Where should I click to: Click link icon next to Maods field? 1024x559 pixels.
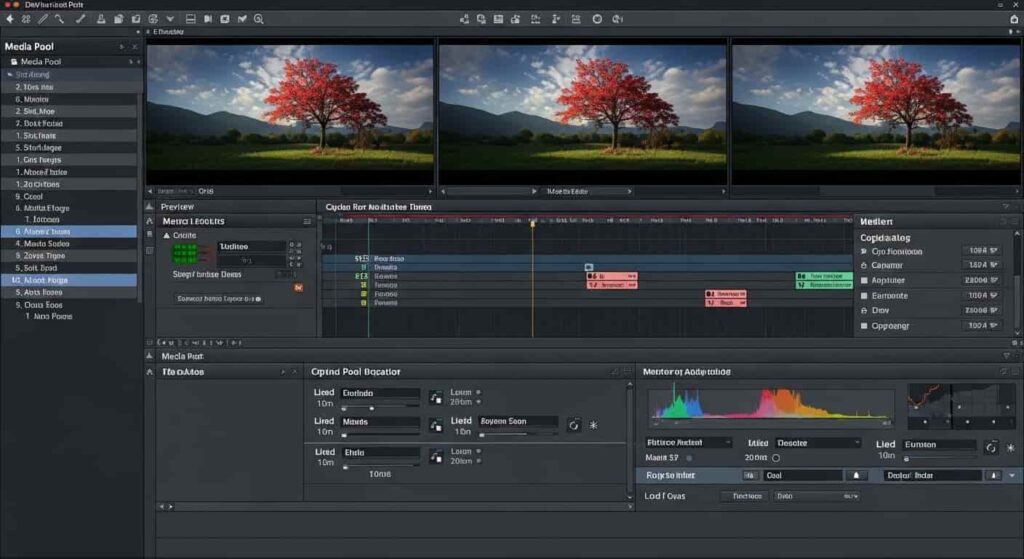click(436, 426)
